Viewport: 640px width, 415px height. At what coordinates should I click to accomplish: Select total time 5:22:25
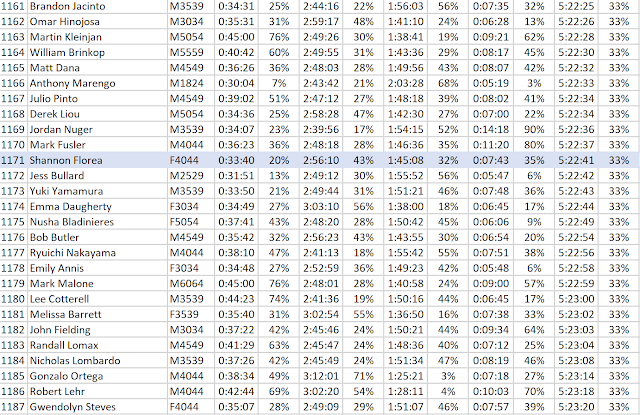point(576,6)
